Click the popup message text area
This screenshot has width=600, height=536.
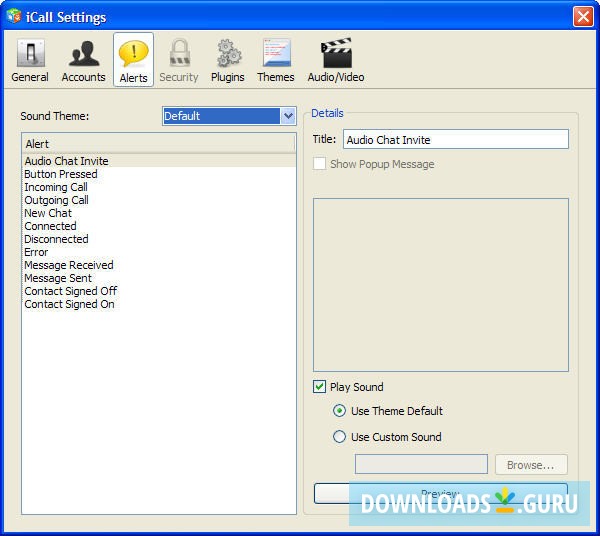(441, 285)
